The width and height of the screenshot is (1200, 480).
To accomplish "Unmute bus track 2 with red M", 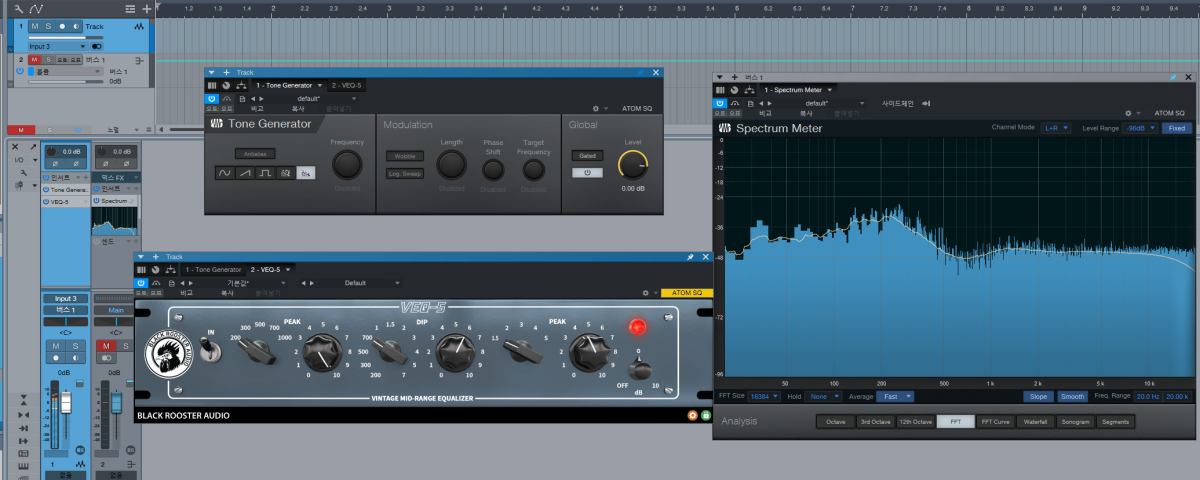I will point(36,60).
